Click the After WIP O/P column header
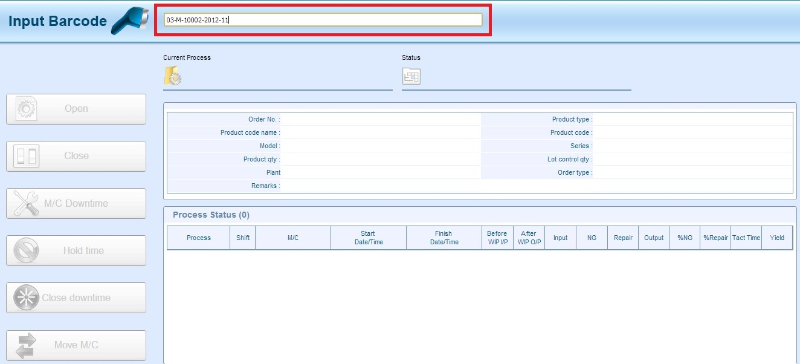Screen dimensions: 800x364 [x=529, y=238]
